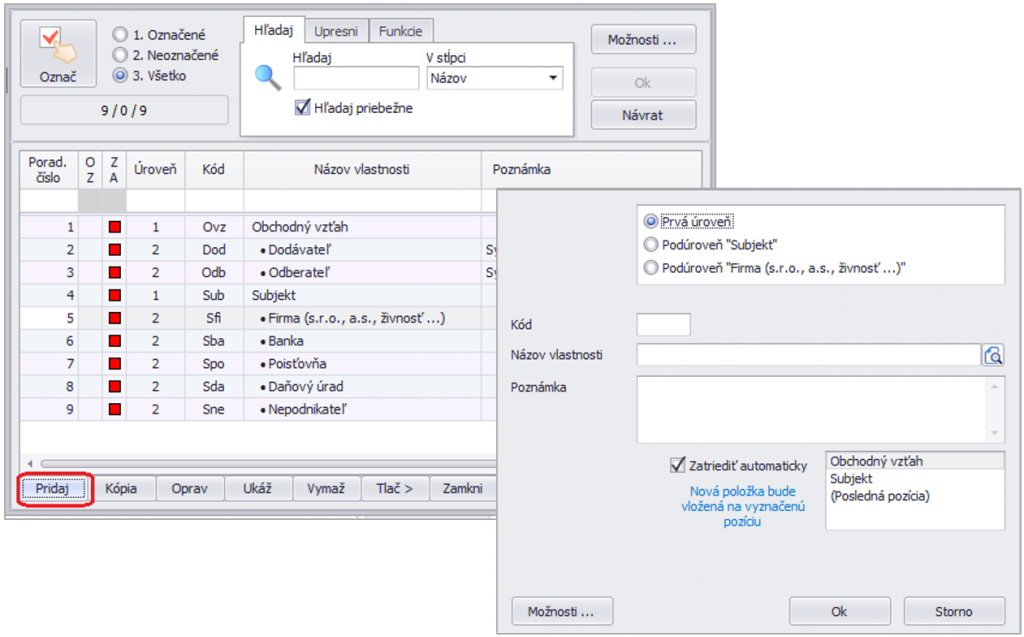The image size is (1024, 637).
Task: Switch to the Upresni tab
Action: coord(336,31)
